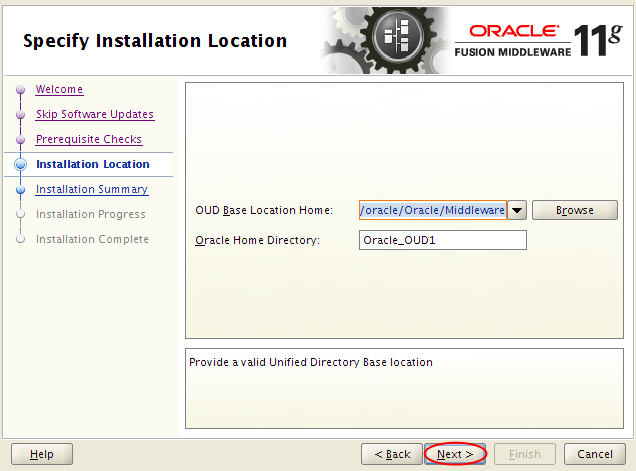Image resolution: width=636 pixels, height=471 pixels.
Task: Click the Oracle Fusion Middleware logo
Action: point(538,41)
